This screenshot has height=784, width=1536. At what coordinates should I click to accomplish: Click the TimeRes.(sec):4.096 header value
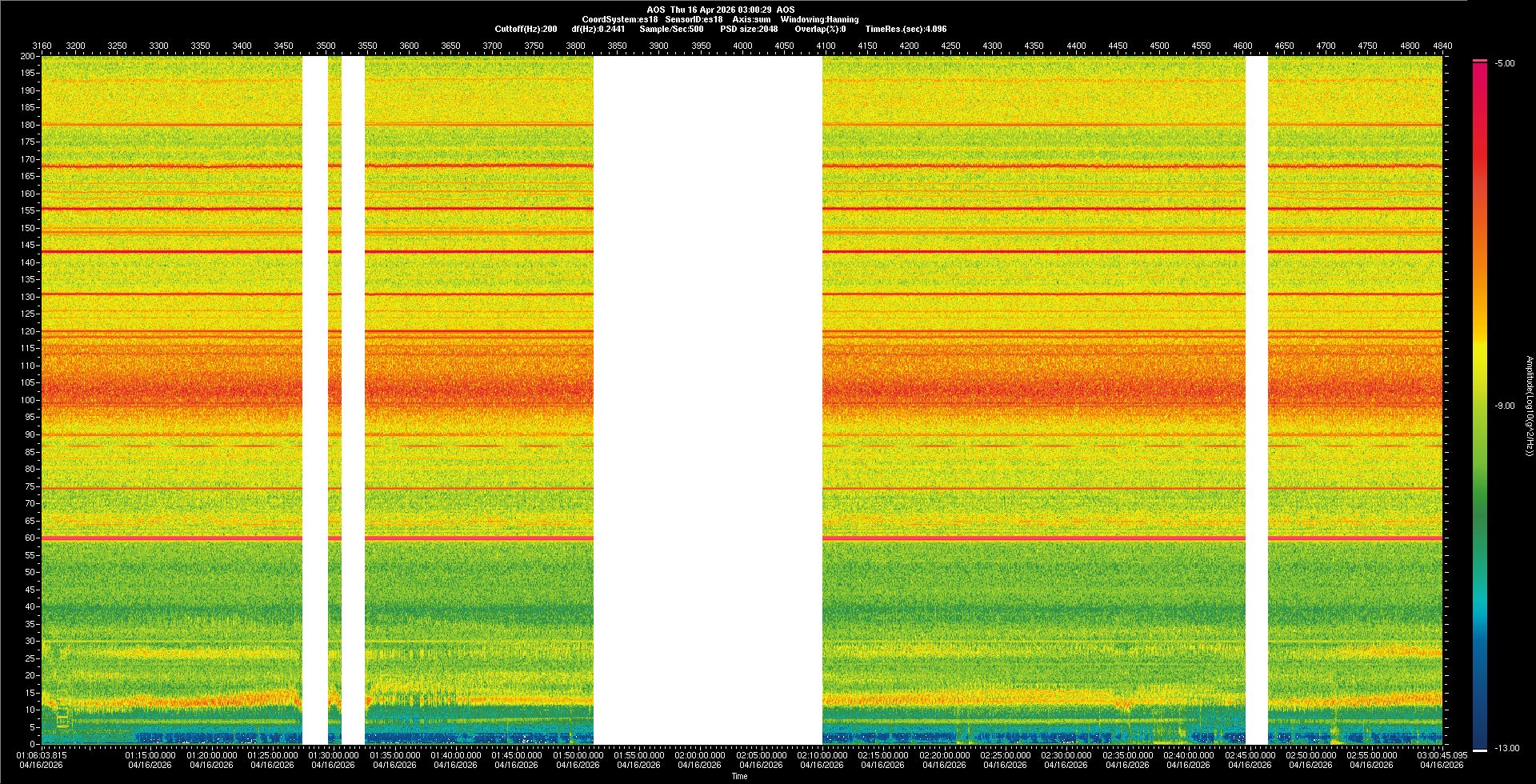tap(906, 29)
